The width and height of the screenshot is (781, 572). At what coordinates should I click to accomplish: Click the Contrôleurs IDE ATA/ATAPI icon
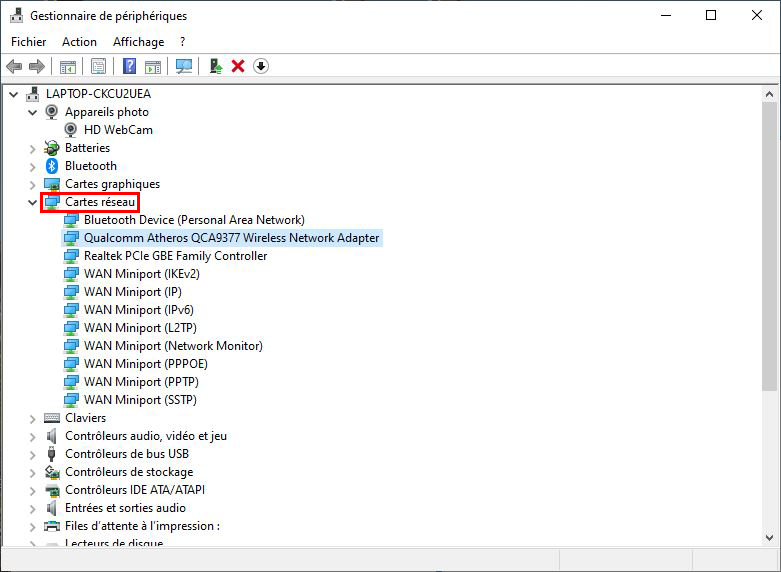(52, 490)
